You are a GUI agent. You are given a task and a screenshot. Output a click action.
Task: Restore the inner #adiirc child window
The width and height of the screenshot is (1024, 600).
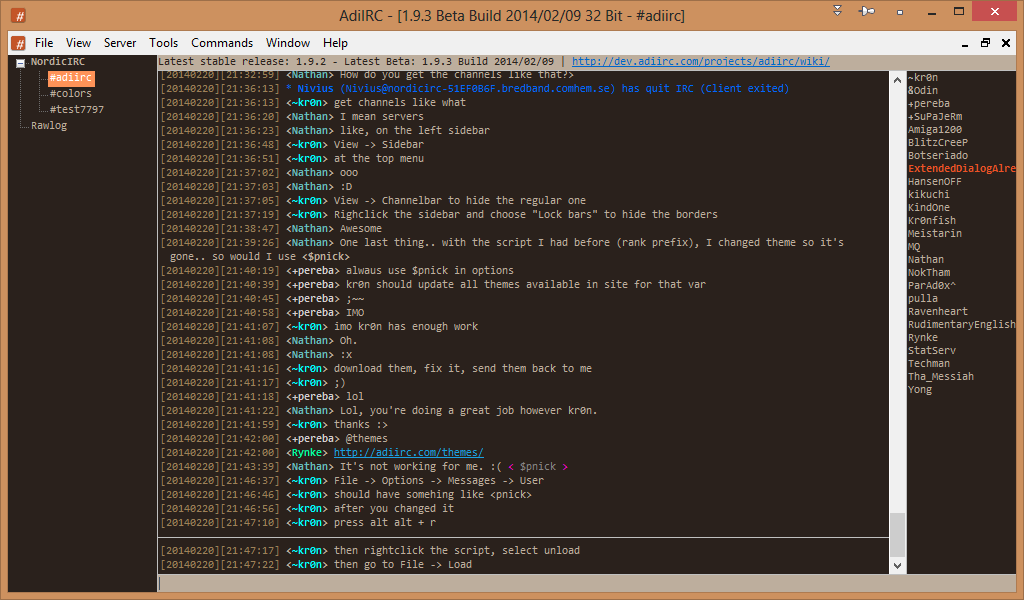pyautogui.click(x=985, y=43)
